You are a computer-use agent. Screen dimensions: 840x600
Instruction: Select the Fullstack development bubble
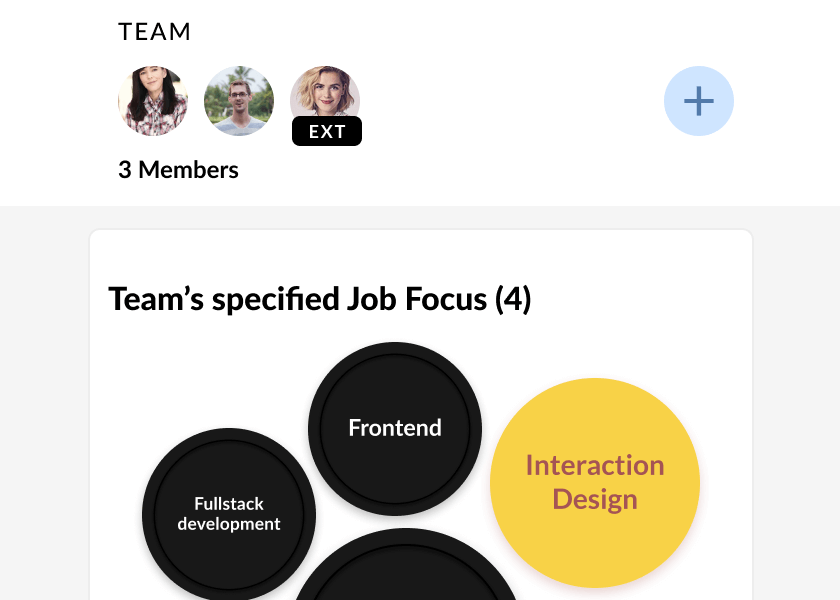pos(229,514)
